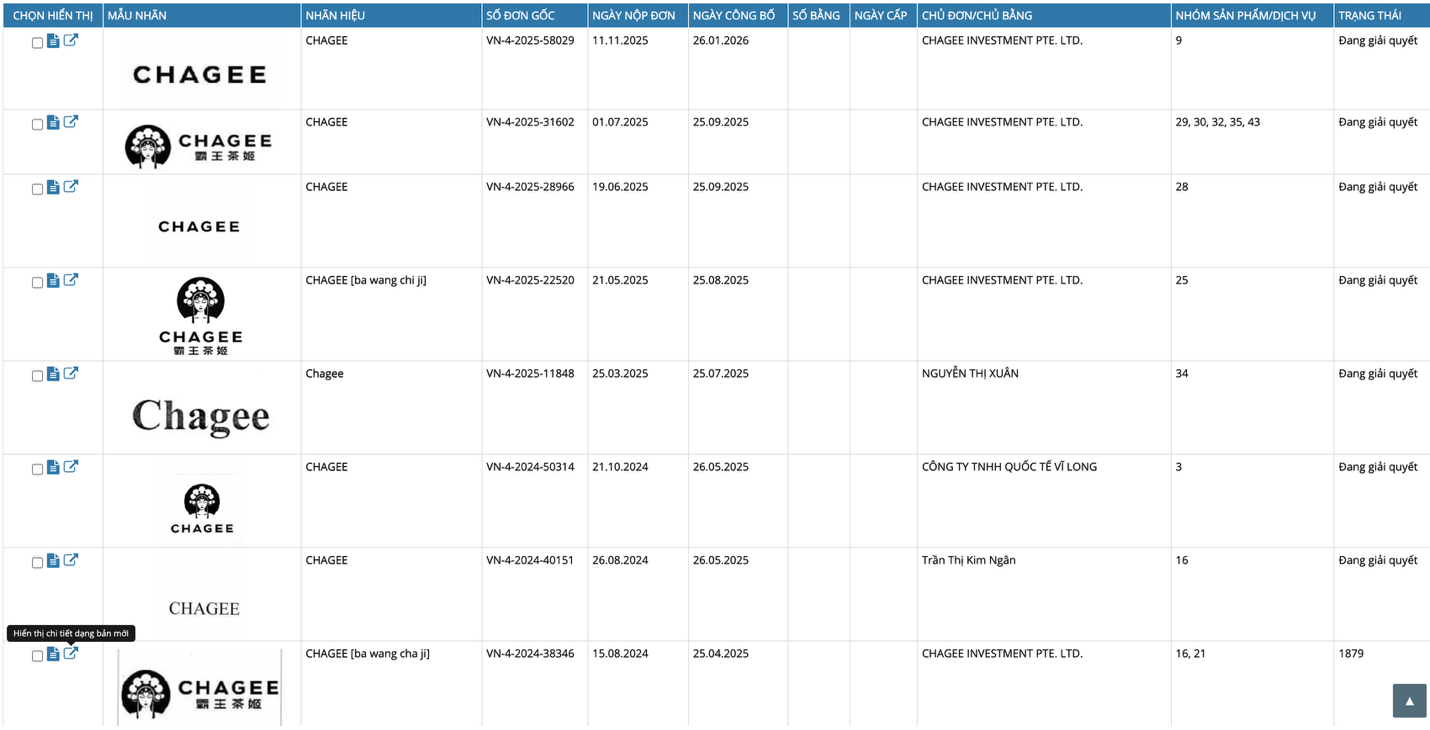
Task: Open the trademark image for VN-4-2024-38346
Action: click(200, 688)
